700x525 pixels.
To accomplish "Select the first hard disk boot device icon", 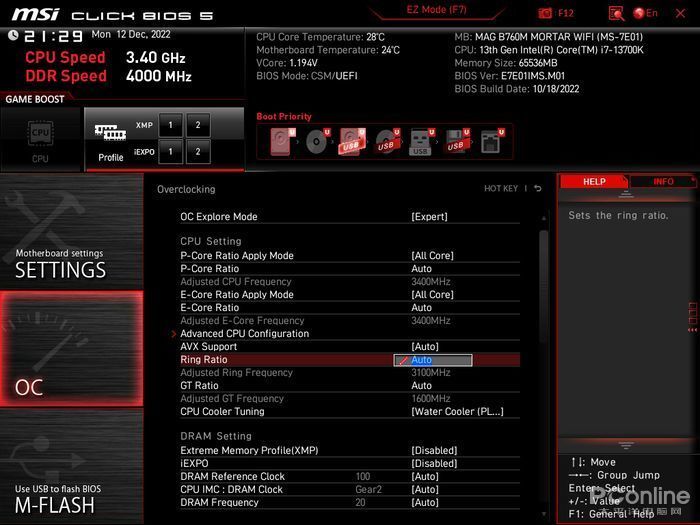I will [282, 142].
